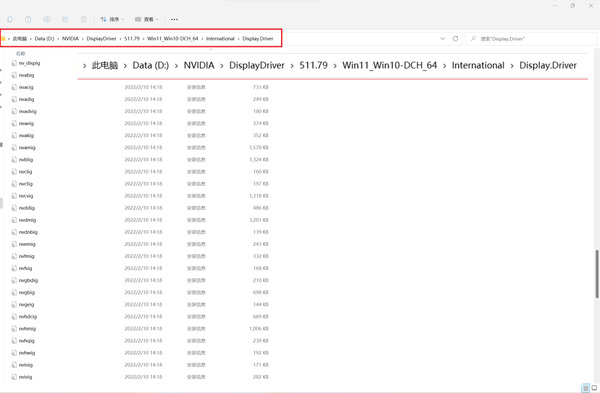Select the nvdmig file in the list
Screen dimensions: 600x393
click(27, 220)
